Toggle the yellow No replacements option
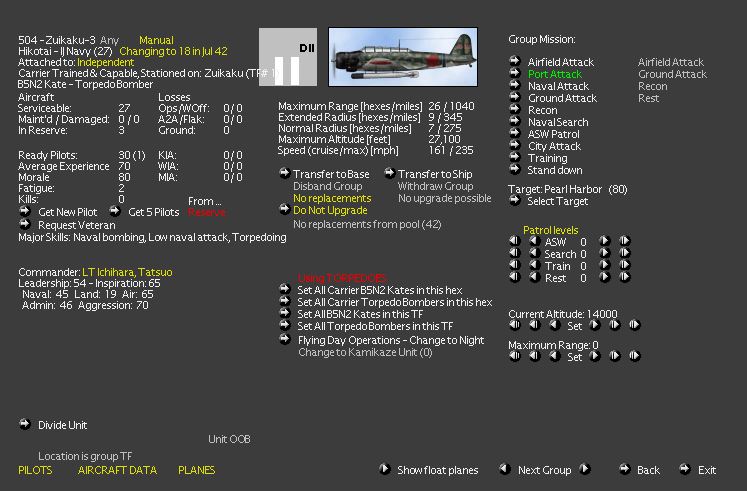This screenshot has width=747, height=491. point(332,198)
